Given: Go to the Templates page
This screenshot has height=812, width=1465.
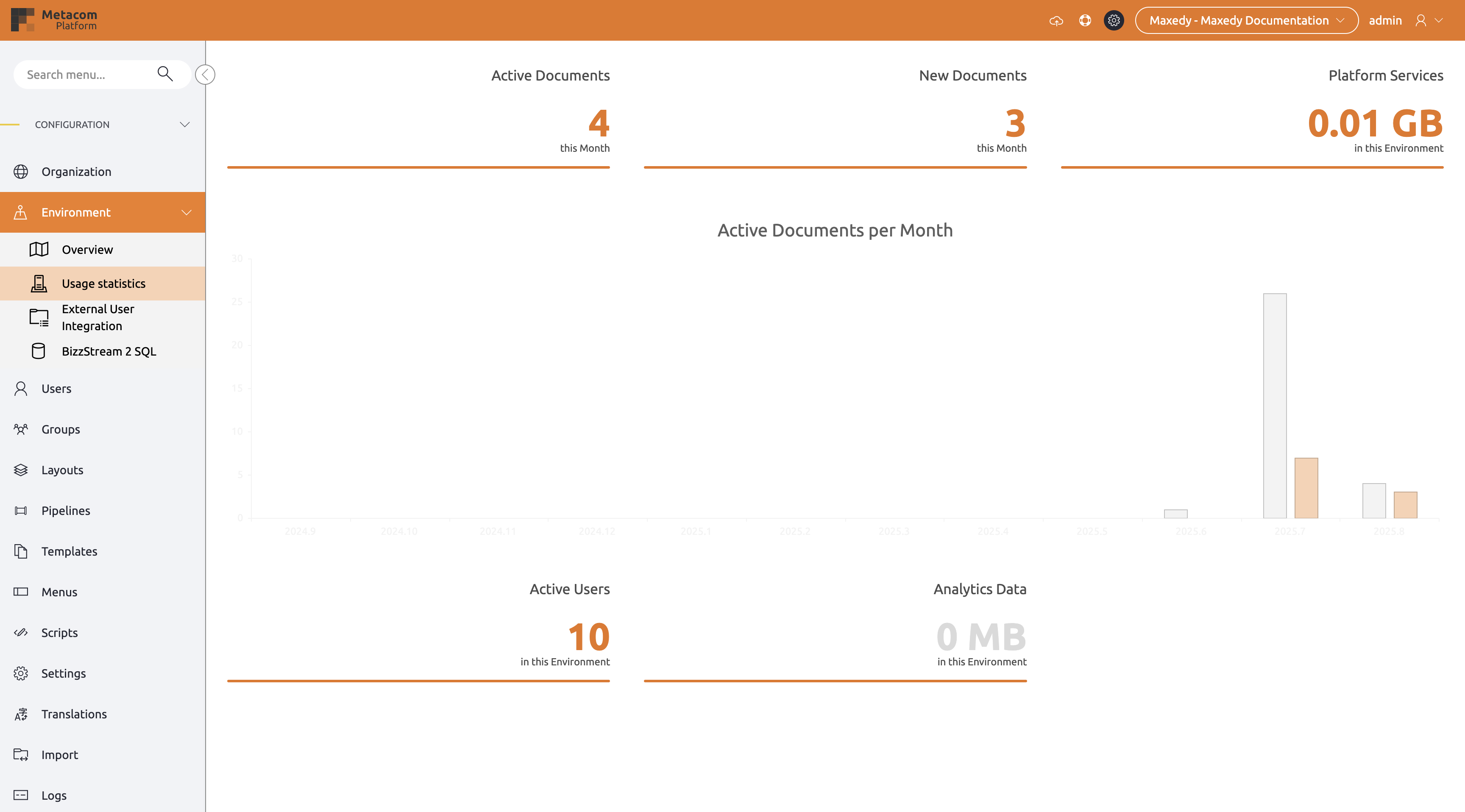Looking at the screenshot, I should pos(69,551).
